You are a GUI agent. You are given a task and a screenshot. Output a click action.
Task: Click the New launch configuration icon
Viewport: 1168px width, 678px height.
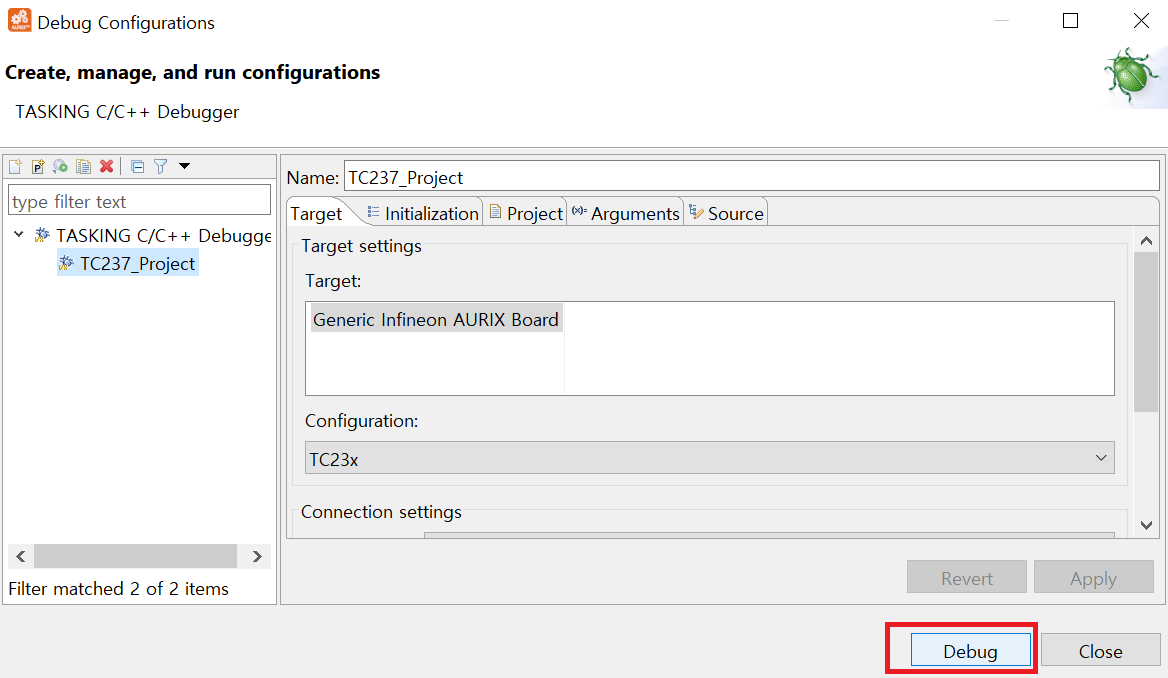(15, 166)
